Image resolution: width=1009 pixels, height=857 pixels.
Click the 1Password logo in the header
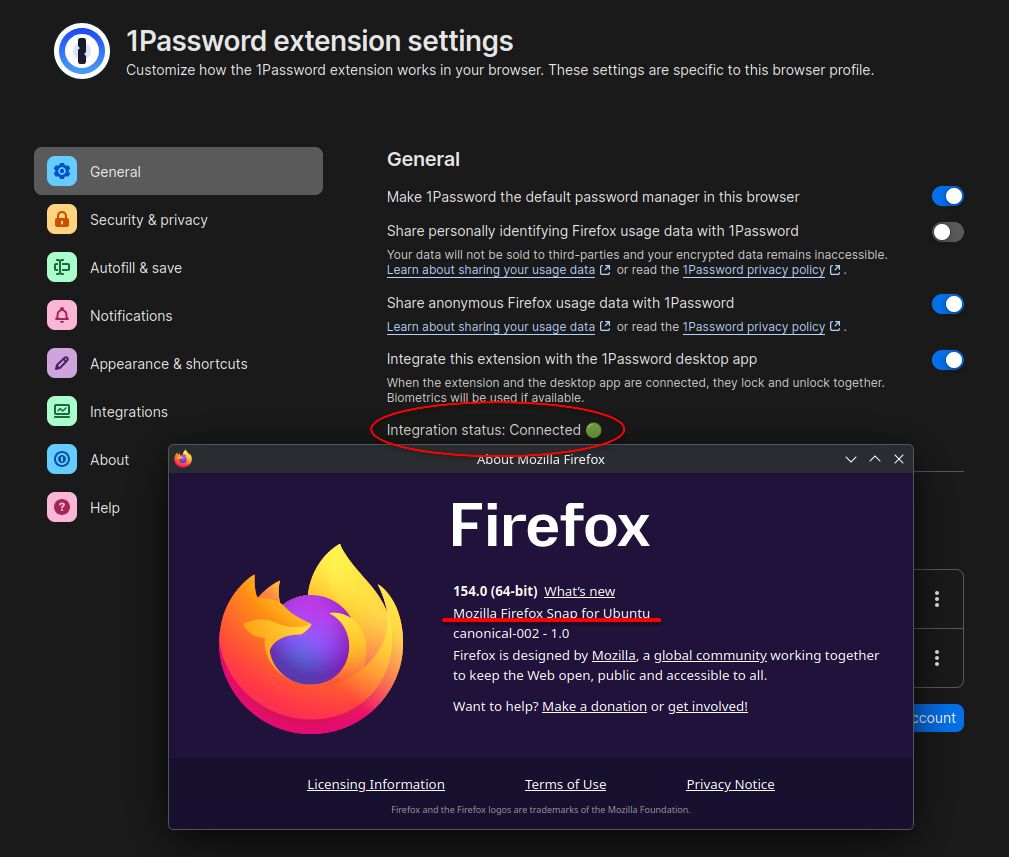tap(82, 51)
